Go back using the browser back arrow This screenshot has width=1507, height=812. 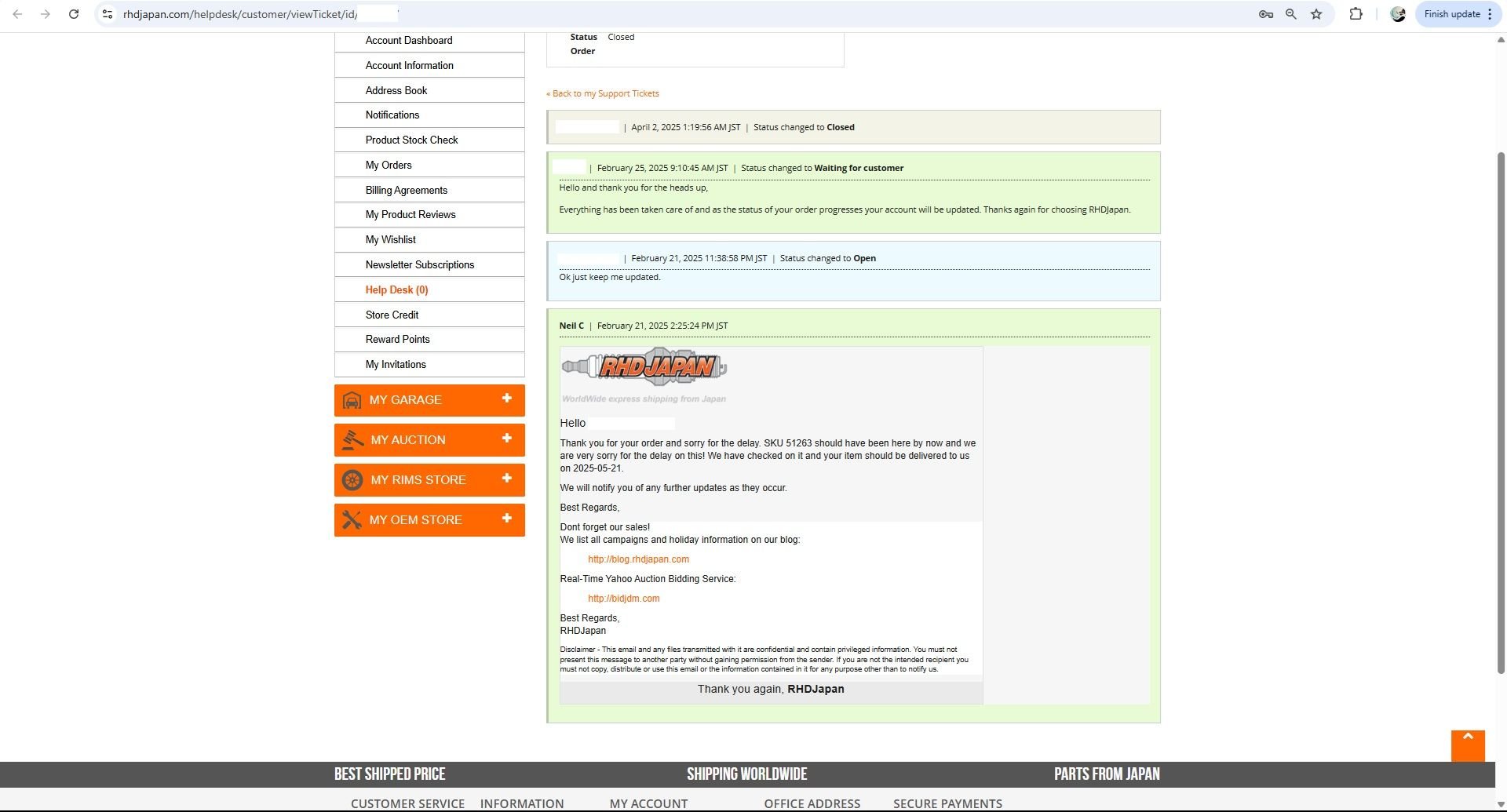[17, 14]
